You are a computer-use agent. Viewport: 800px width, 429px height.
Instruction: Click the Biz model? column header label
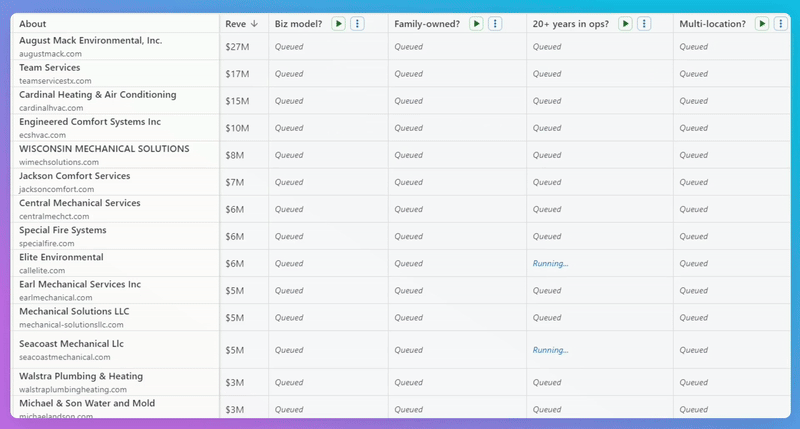pyautogui.click(x=298, y=23)
